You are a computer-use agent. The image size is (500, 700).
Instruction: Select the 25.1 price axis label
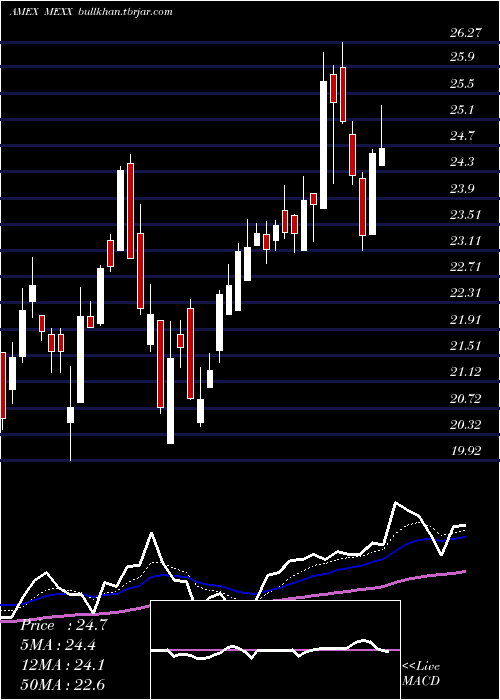462,109
